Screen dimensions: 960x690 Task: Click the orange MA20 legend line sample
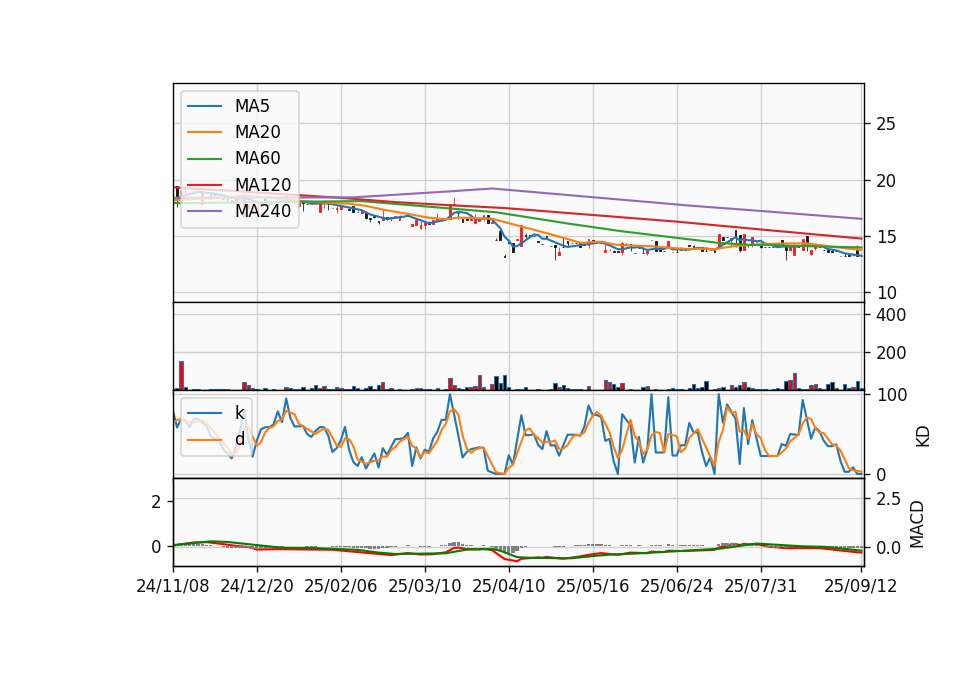(x=204, y=132)
